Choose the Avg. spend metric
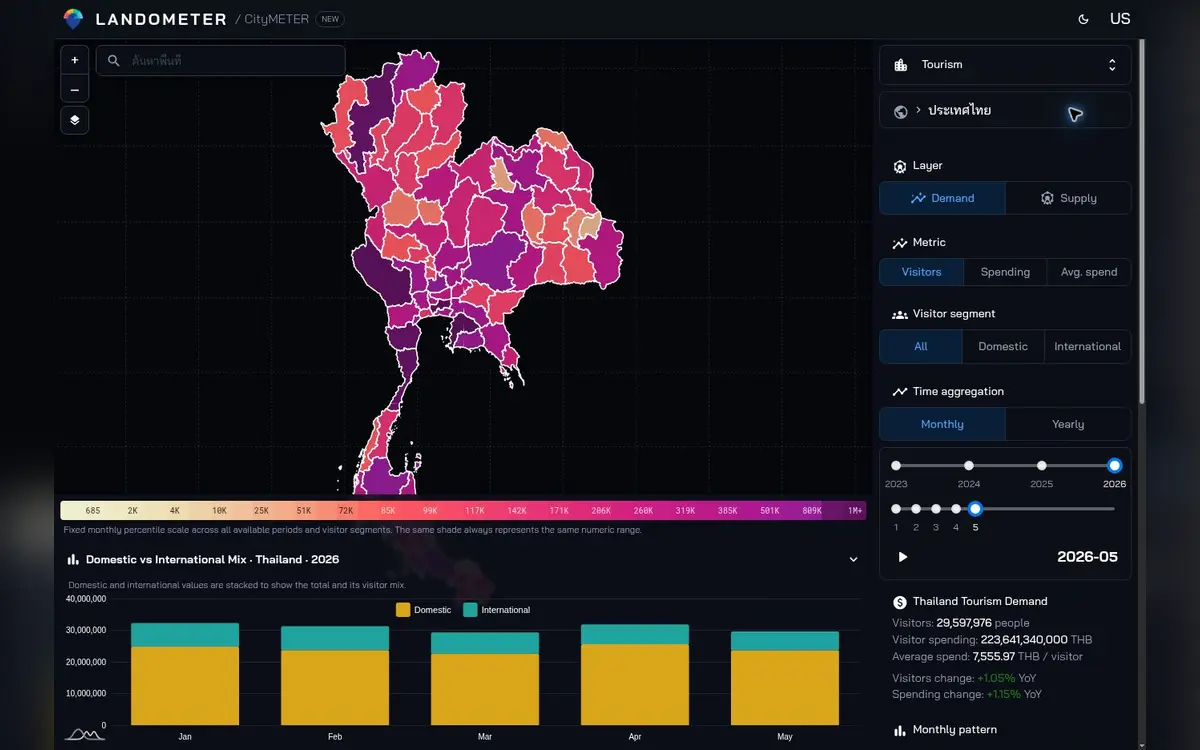This screenshot has height=750, width=1200. 1089,272
